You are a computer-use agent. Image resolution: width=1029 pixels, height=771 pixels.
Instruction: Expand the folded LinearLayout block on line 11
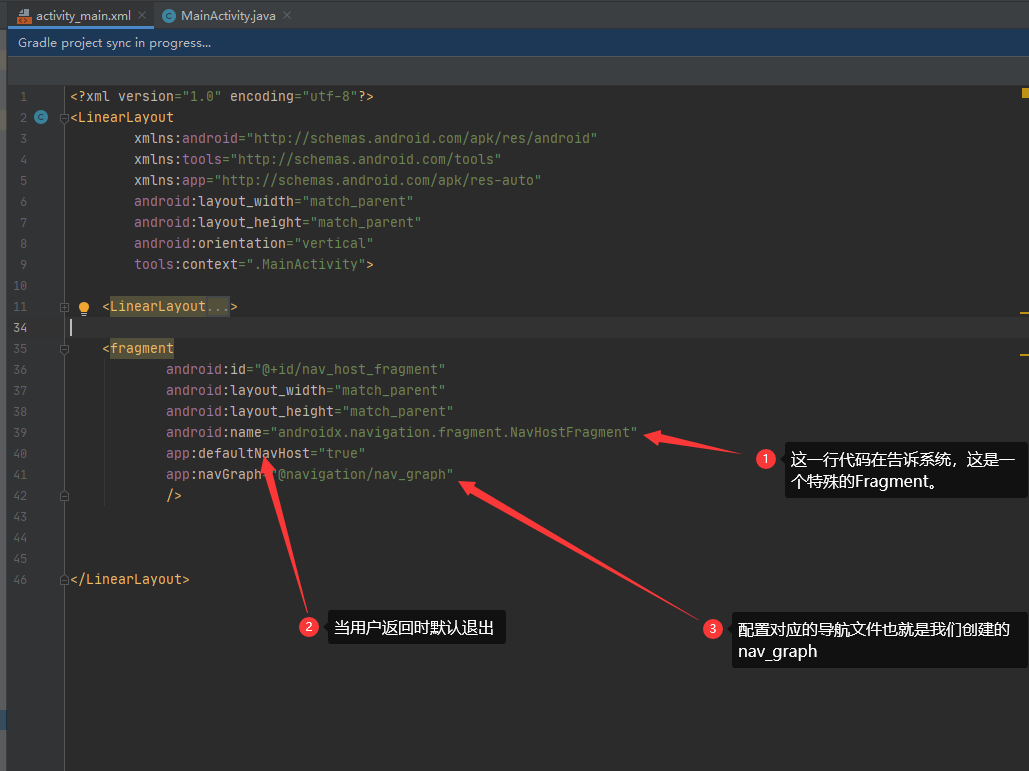pyautogui.click(x=63, y=306)
